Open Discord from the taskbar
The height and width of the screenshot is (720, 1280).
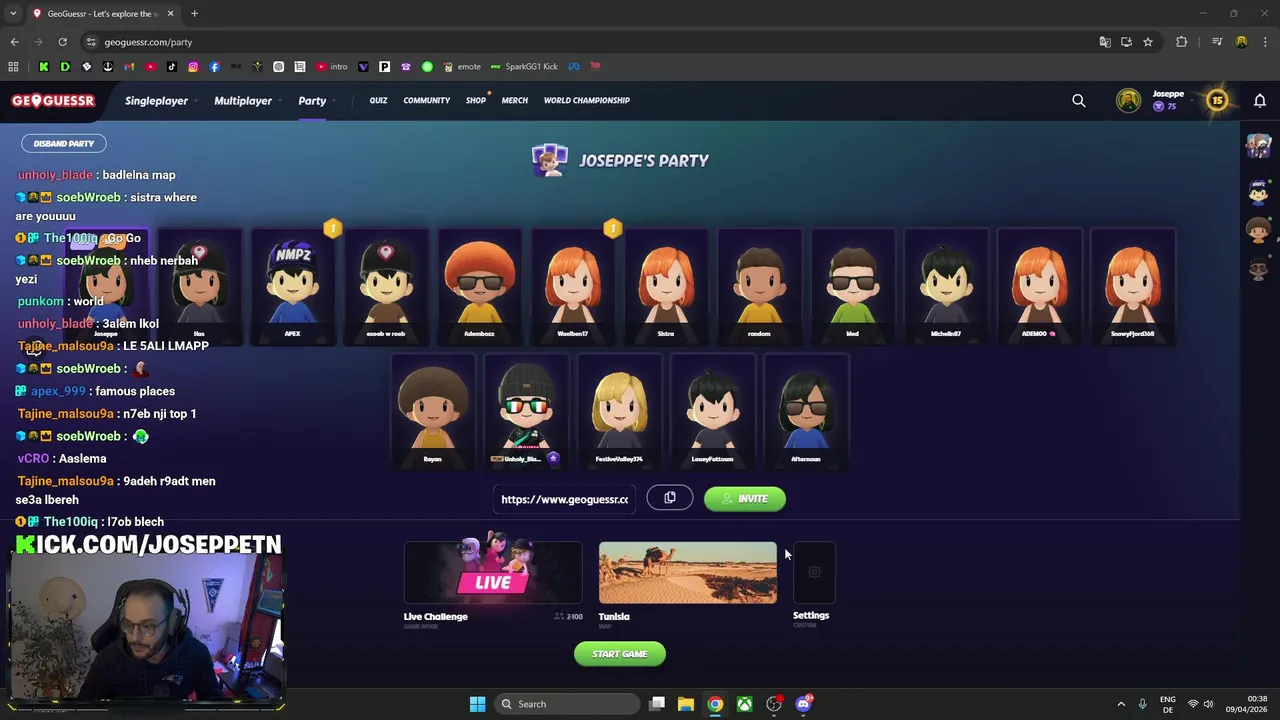click(803, 704)
